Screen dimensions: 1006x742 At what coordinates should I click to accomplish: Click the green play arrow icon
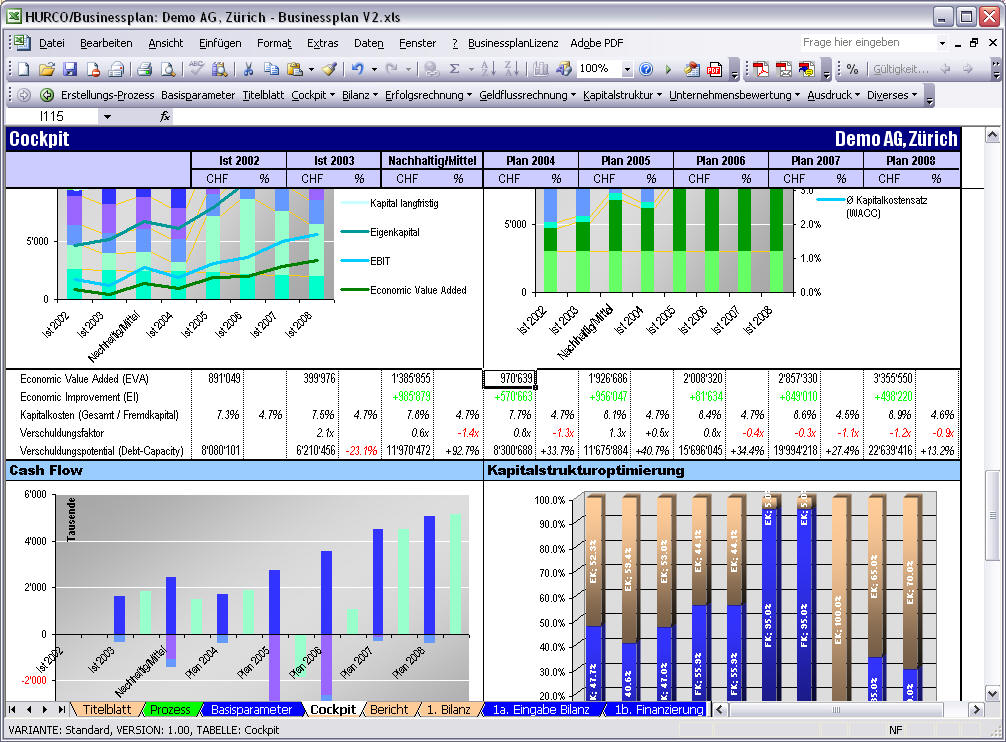coord(668,69)
